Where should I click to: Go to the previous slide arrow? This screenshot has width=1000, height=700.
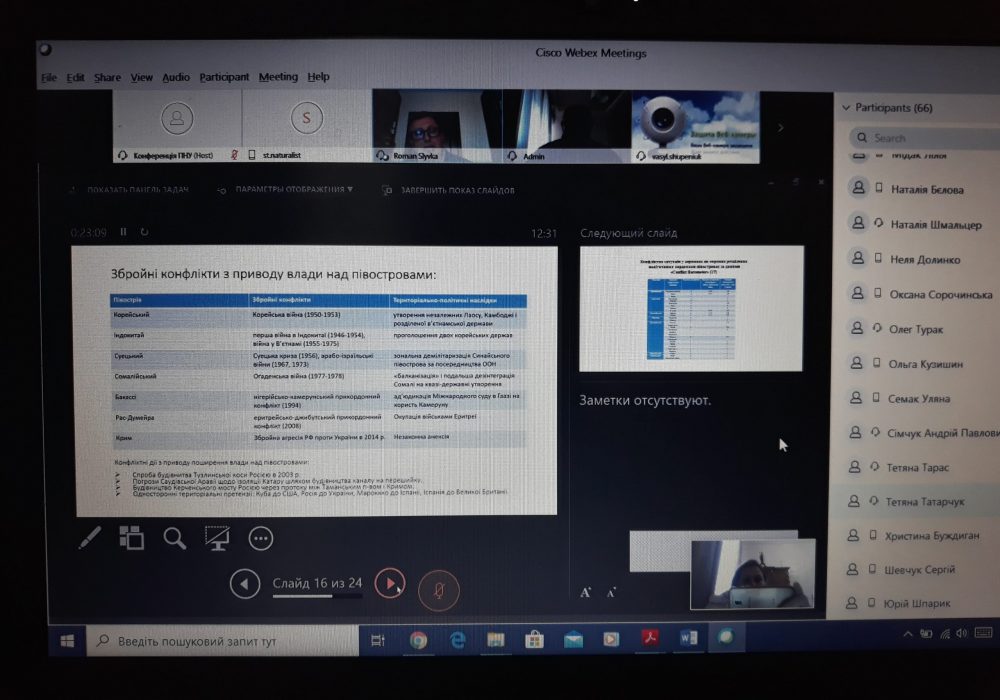coord(245,583)
